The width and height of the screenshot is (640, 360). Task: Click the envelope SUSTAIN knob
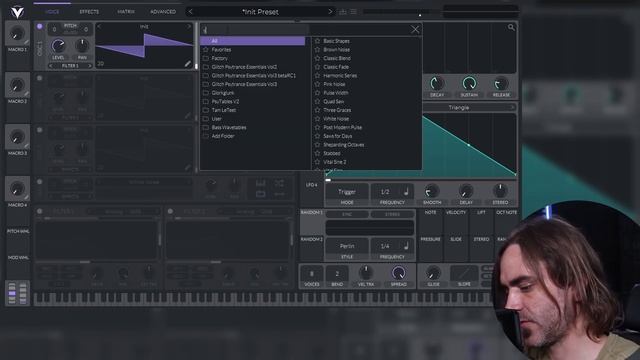pyautogui.click(x=469, y=83)
